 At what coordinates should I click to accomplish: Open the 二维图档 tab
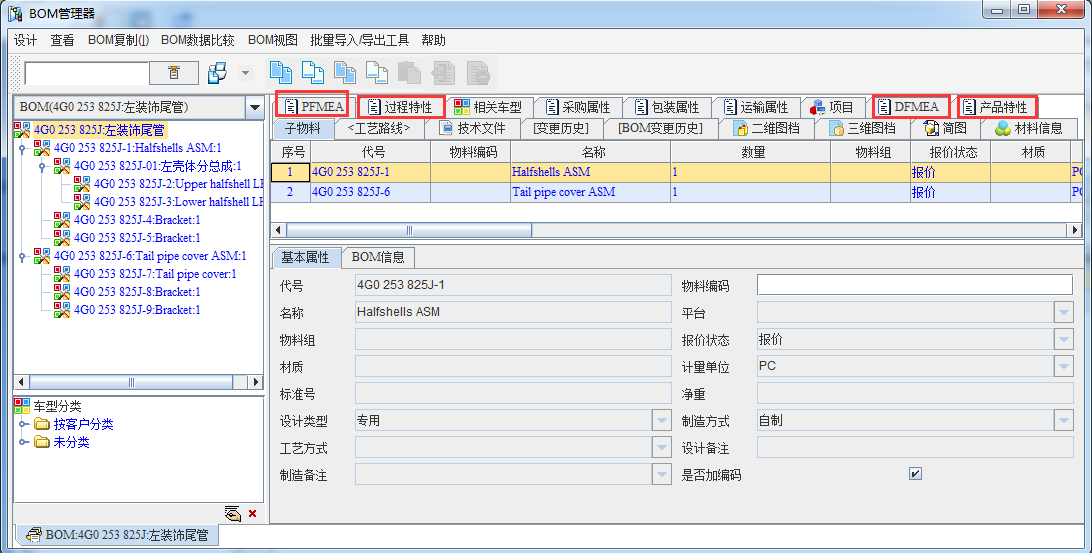pyautogui.click(x=767, y=128)
